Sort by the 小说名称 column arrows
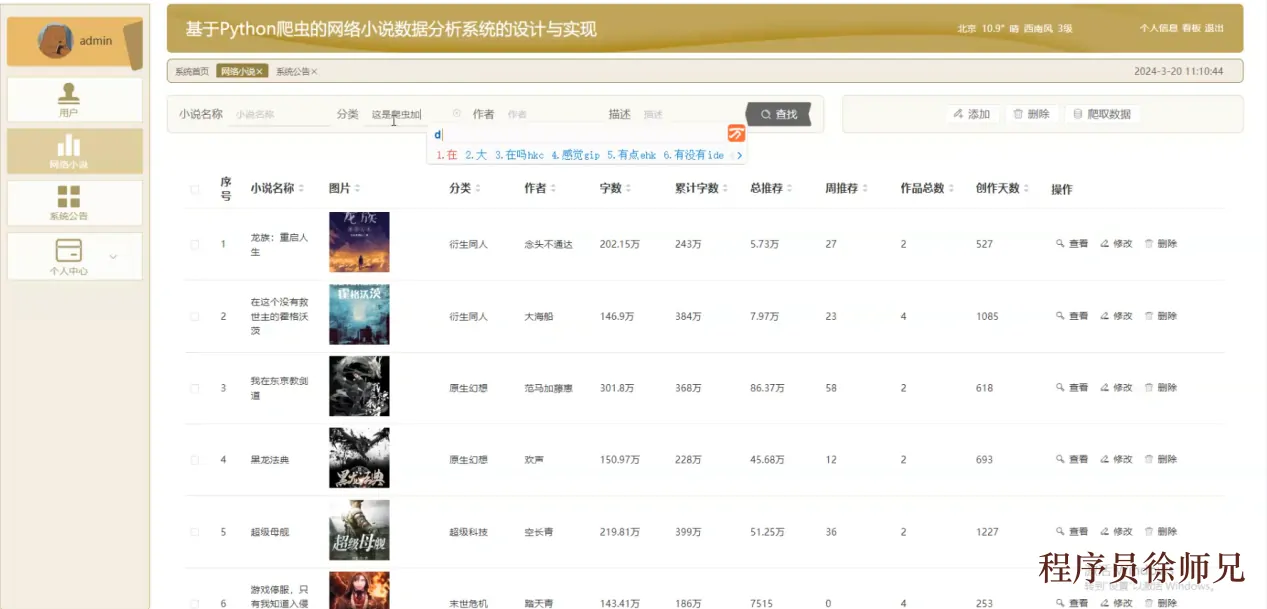This screenshot has width=1267, height=609. [x=302, y=188]
